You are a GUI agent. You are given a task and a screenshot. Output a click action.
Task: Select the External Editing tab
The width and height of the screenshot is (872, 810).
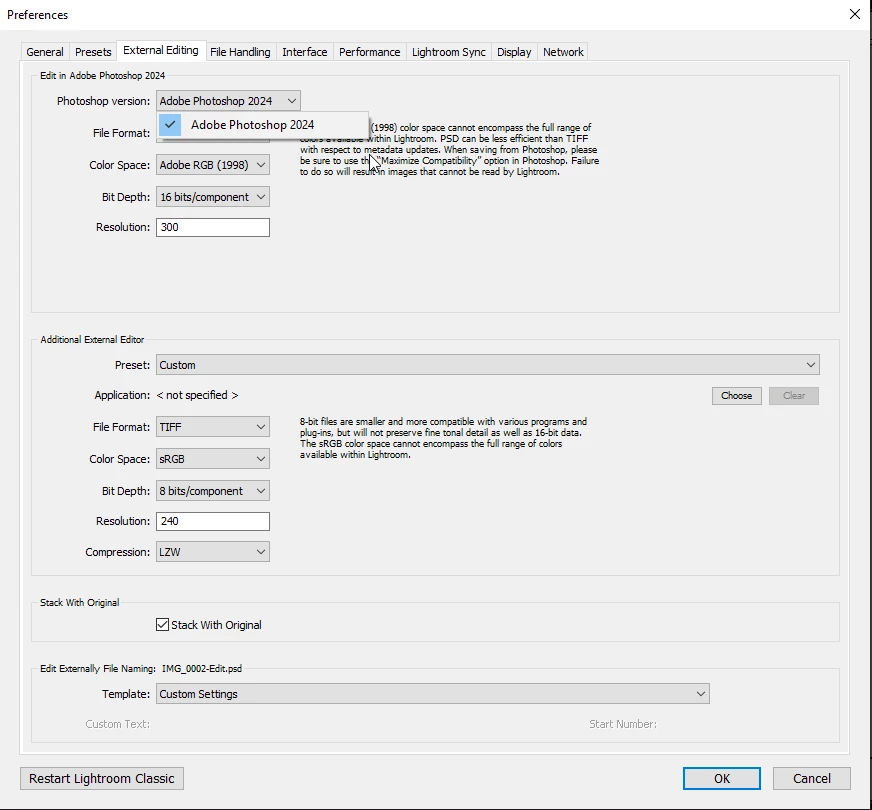point(161,50)
